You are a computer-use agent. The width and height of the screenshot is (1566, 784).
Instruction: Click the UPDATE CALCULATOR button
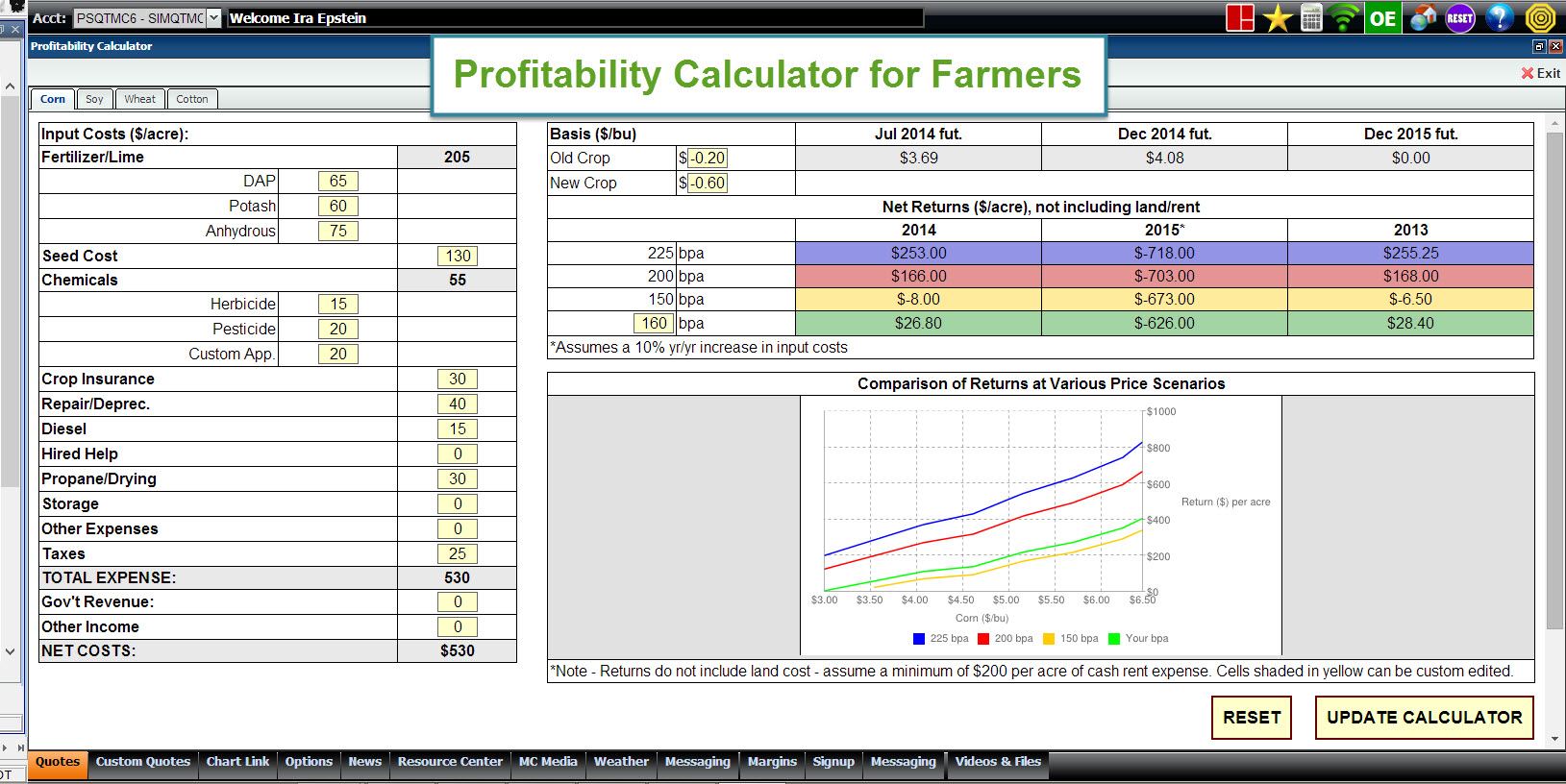click(1425, 718)
